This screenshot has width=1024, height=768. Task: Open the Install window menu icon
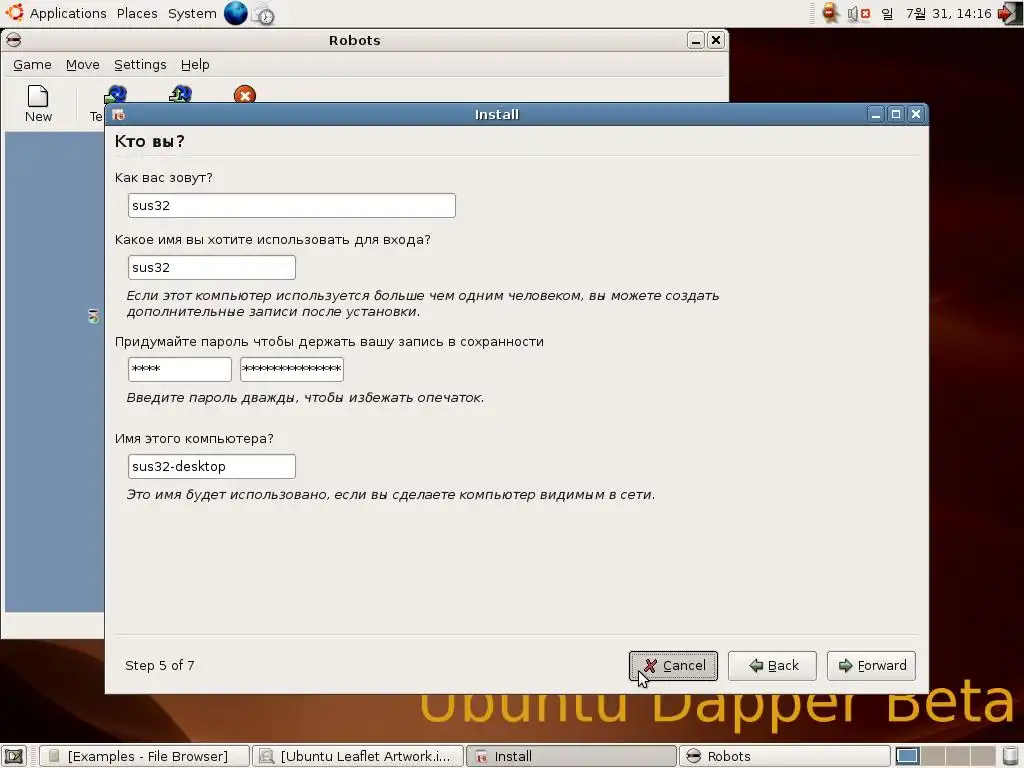[x=118, y=115]
